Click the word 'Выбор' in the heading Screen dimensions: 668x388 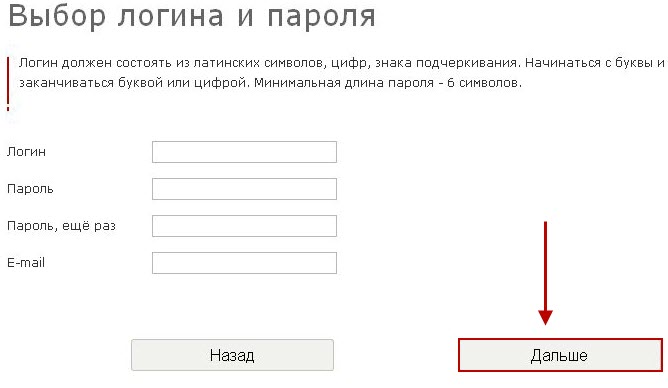click(57, 16)
